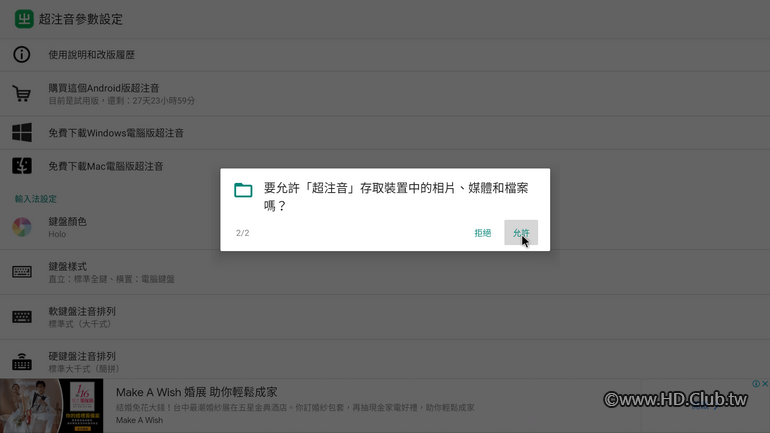Click the folder icon in permission dialog
This screenshot has height=433, width=770.
pos(243,190)
